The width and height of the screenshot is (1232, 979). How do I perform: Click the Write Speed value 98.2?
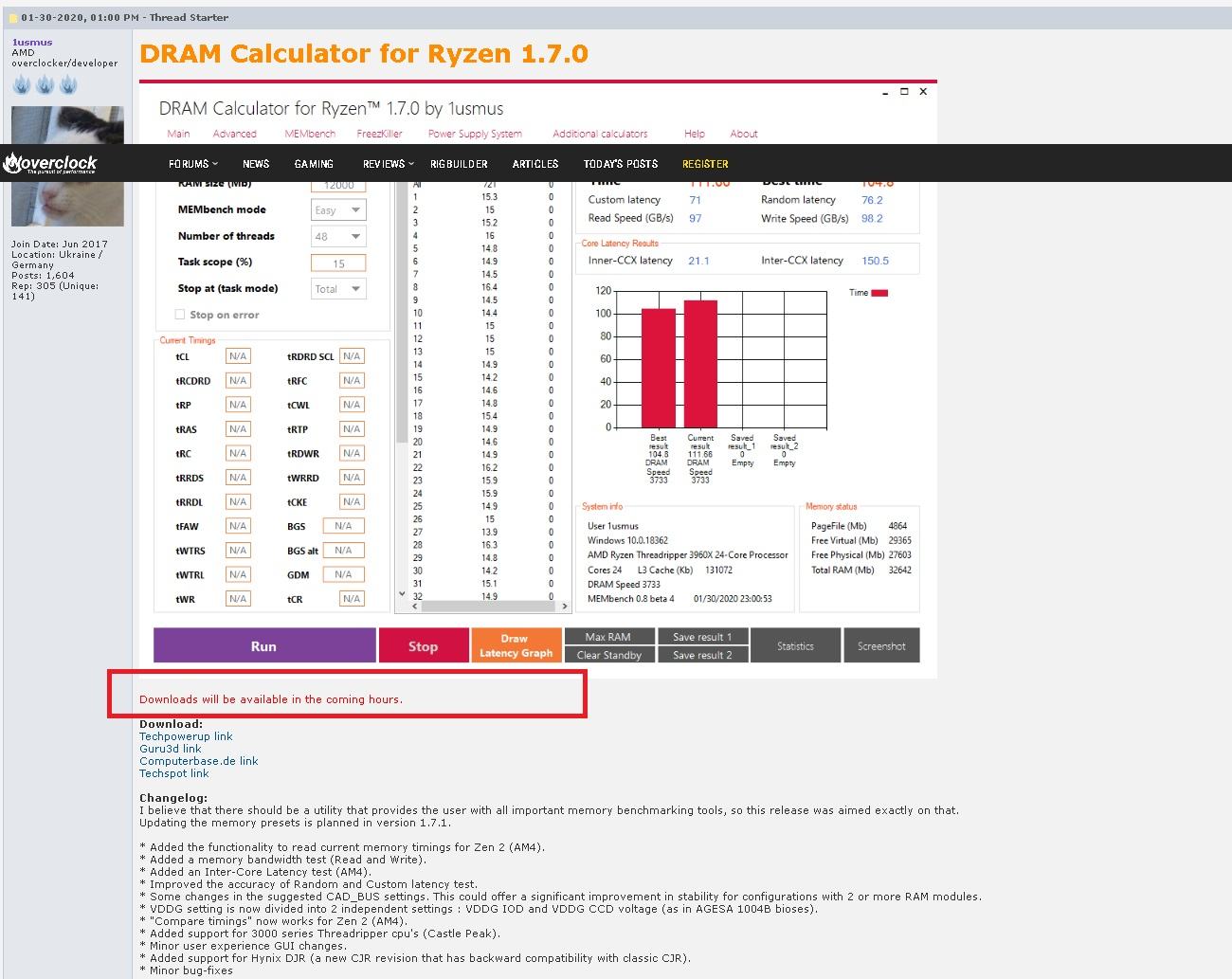[x=872, y=218]
